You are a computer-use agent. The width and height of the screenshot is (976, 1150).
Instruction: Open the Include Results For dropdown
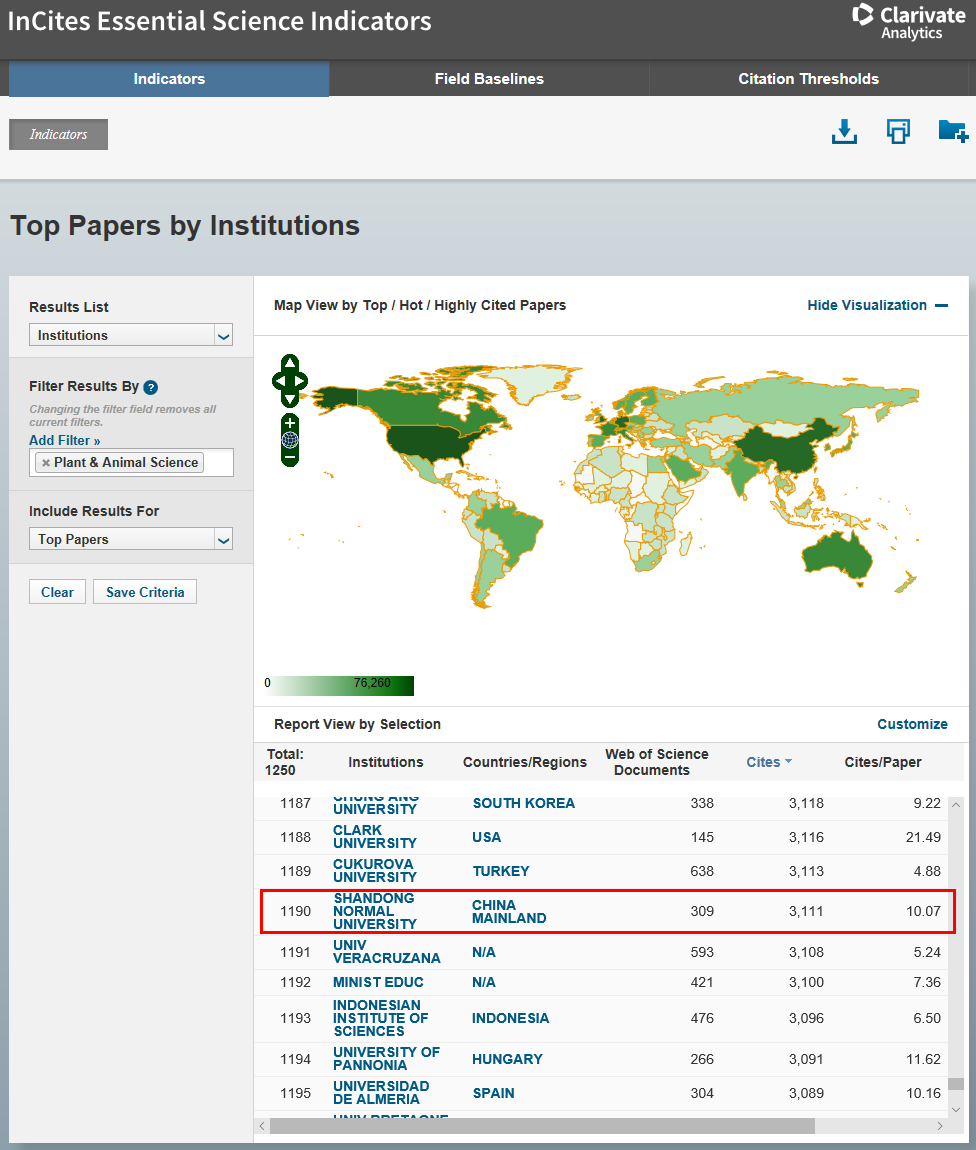click(131, 539)
